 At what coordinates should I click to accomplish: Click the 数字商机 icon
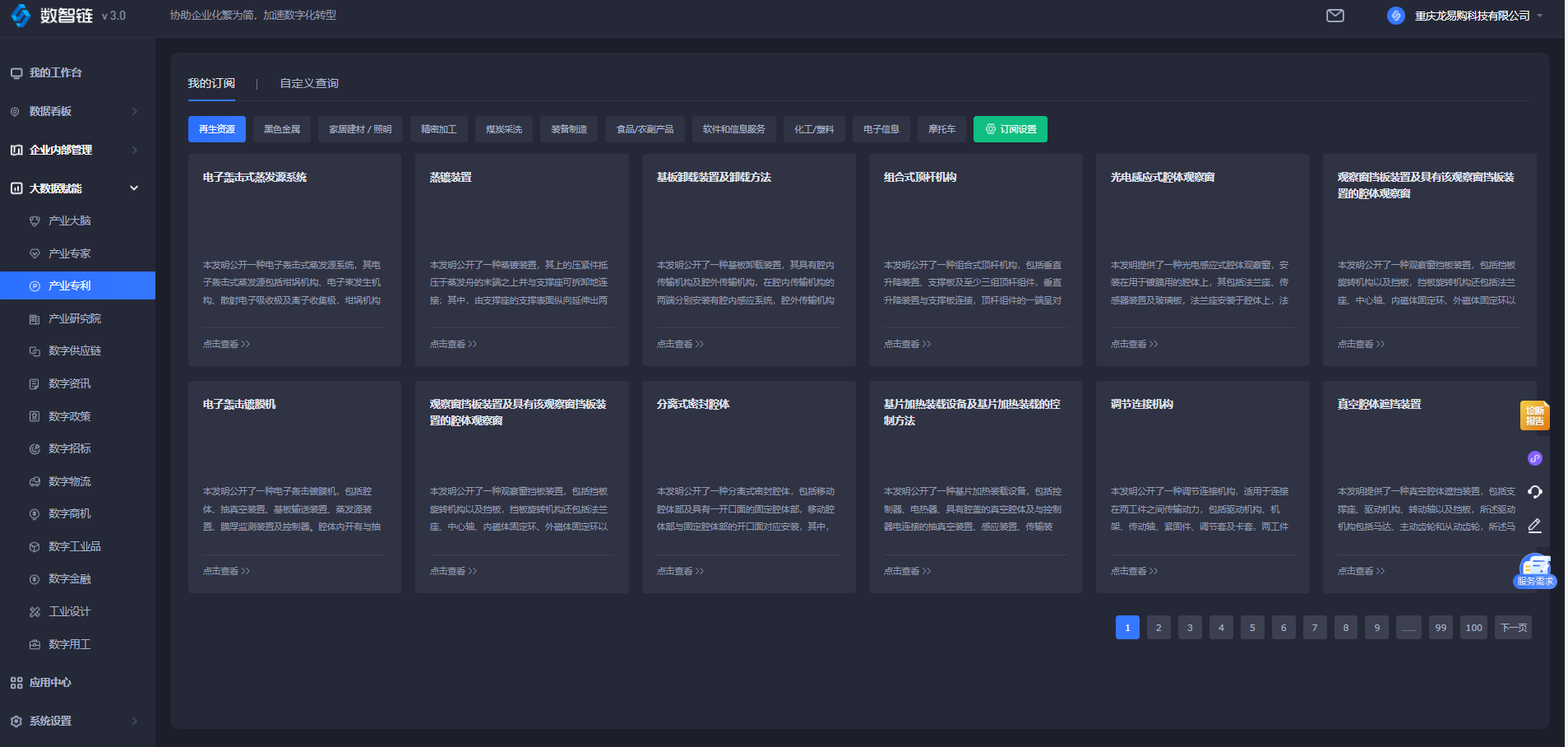coord(35,514)
